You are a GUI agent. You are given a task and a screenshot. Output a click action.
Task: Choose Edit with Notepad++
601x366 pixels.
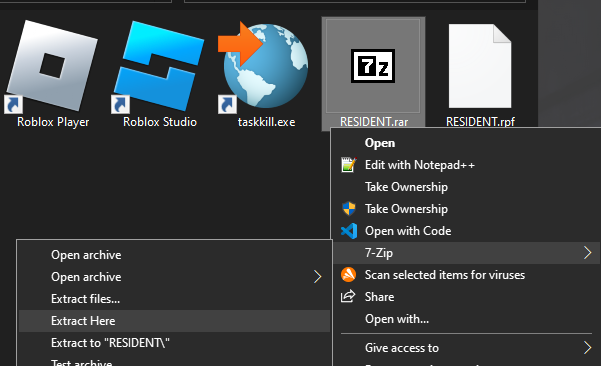[x=466, y=165]
